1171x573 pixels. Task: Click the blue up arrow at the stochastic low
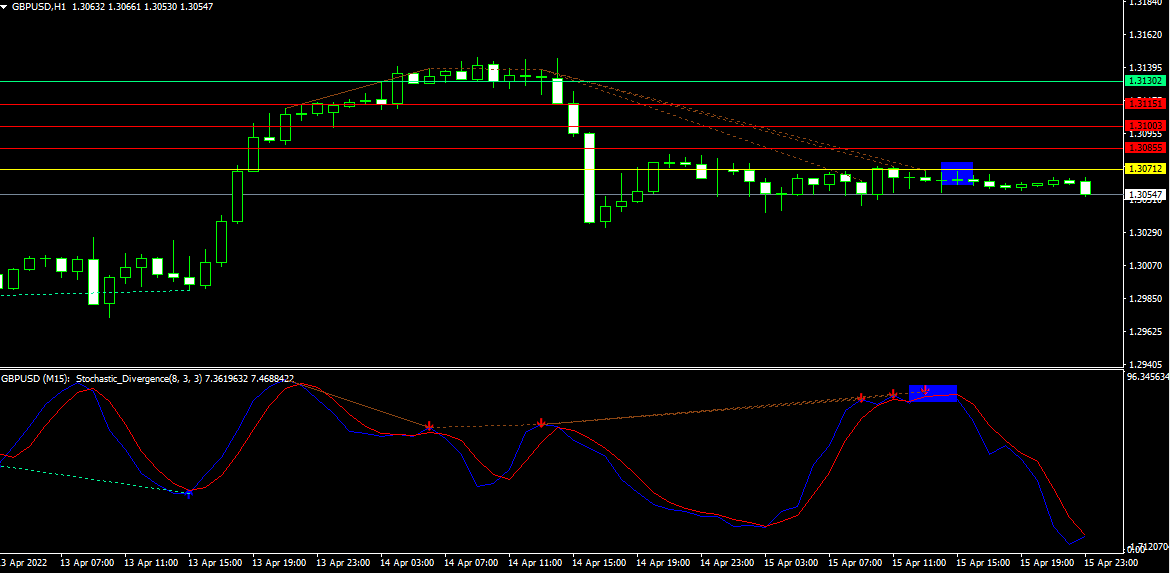click(x=189, y=493)
